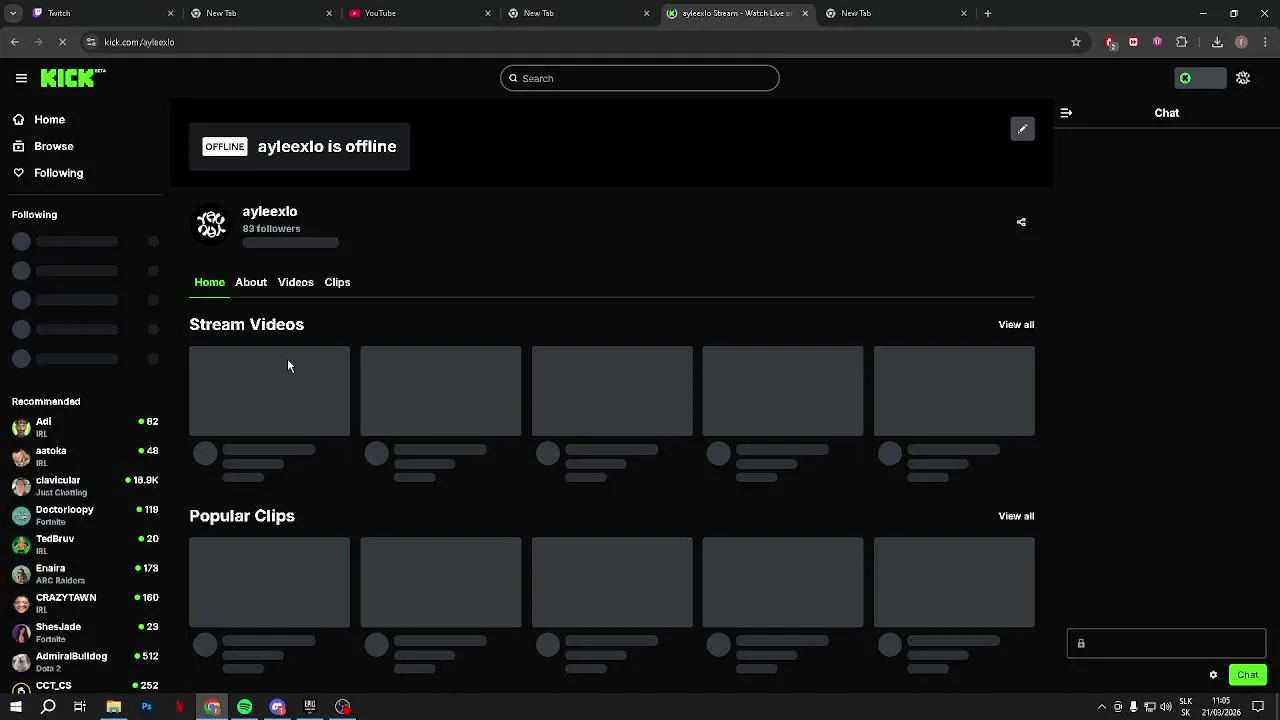Open the Windows Start menu

pyautogui.click(x=15, y=707)
